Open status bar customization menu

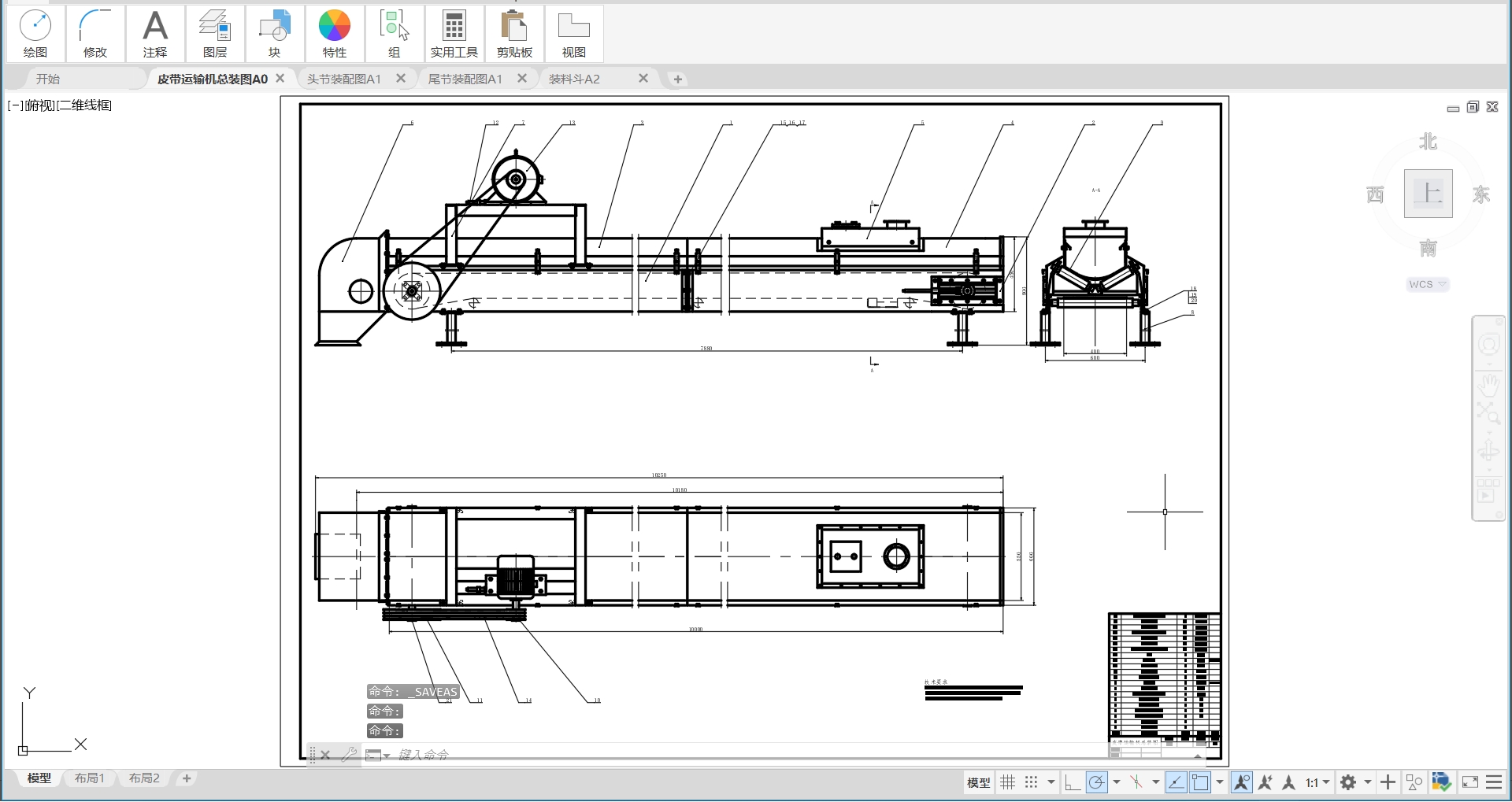pyautogui.click(x=1494, y=782)
